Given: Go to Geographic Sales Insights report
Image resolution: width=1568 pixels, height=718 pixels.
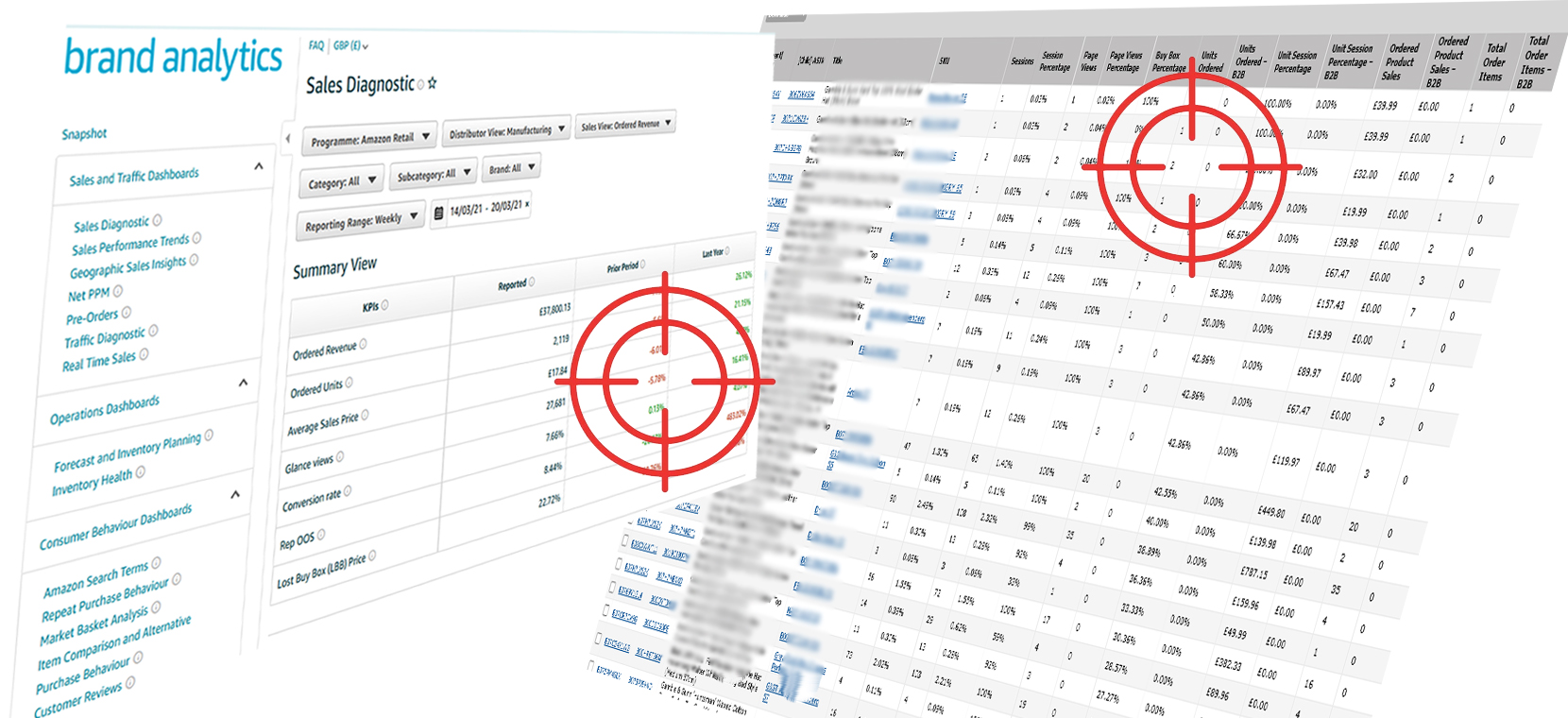Looking at the screenshot, I should [128, 268].
